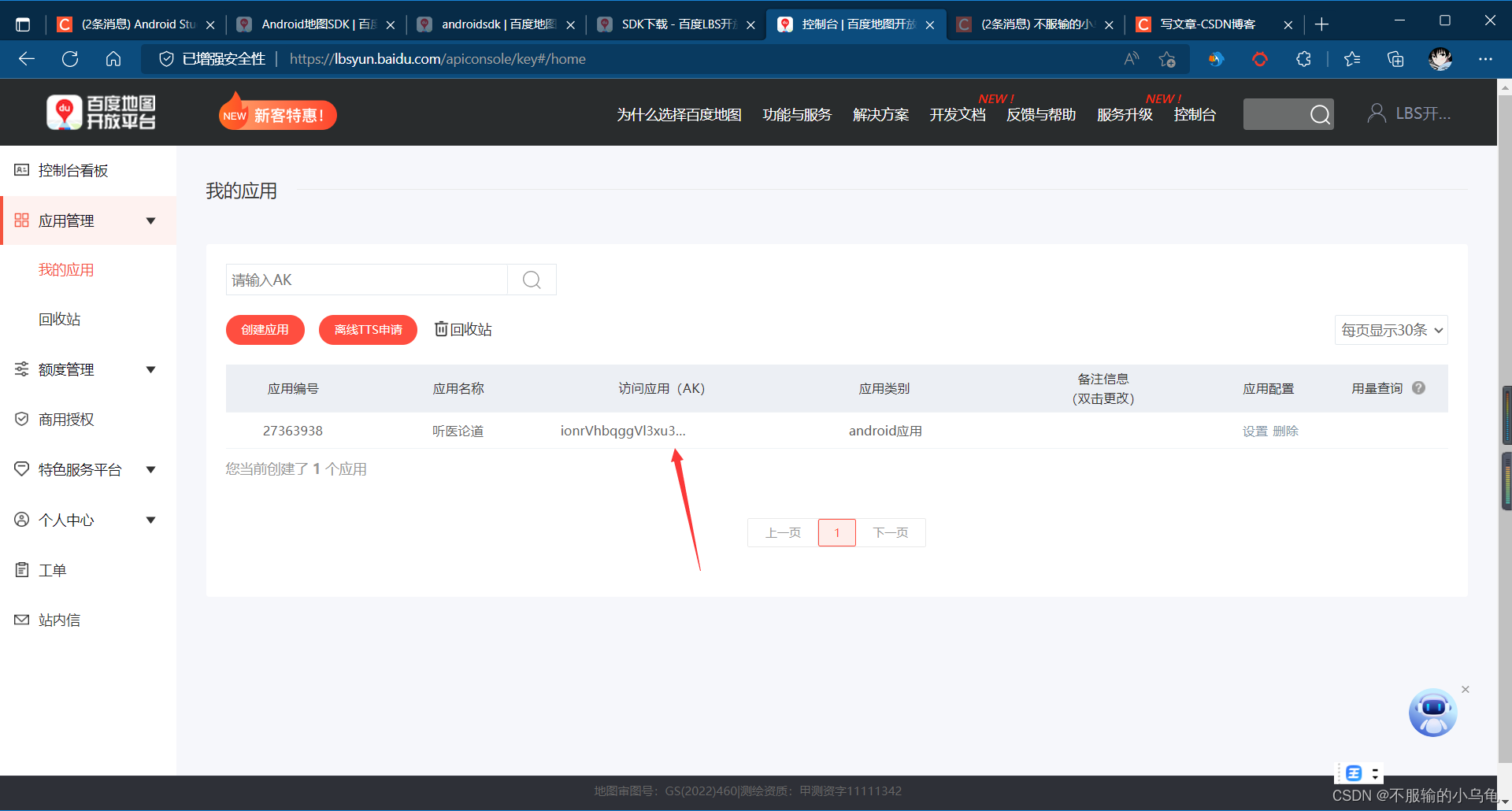Open the robot assistant chat icon

click(1432, 713)
